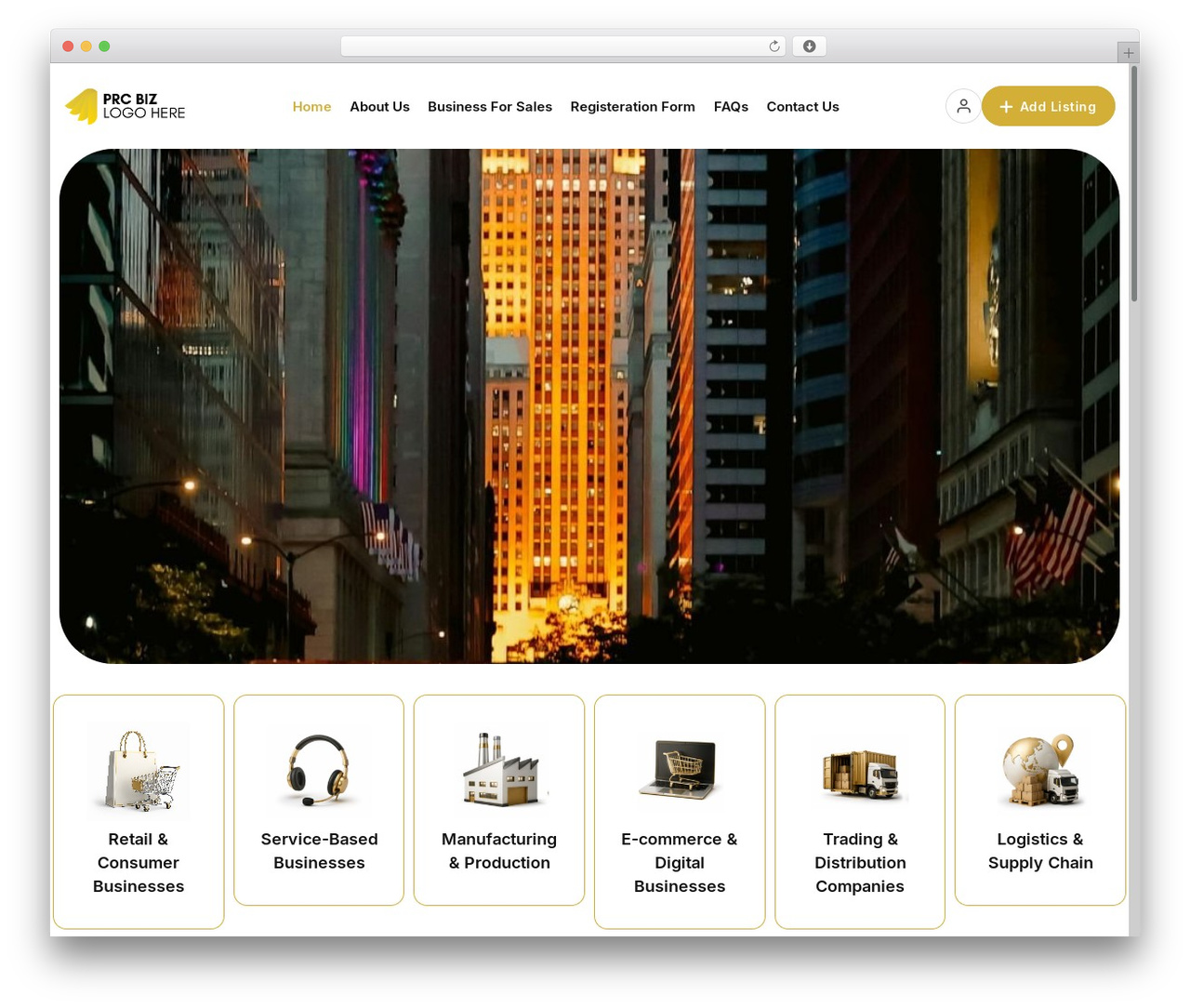Open the Contact Us page
This screenshot has height=1008, width=1190.
[803, 107]
